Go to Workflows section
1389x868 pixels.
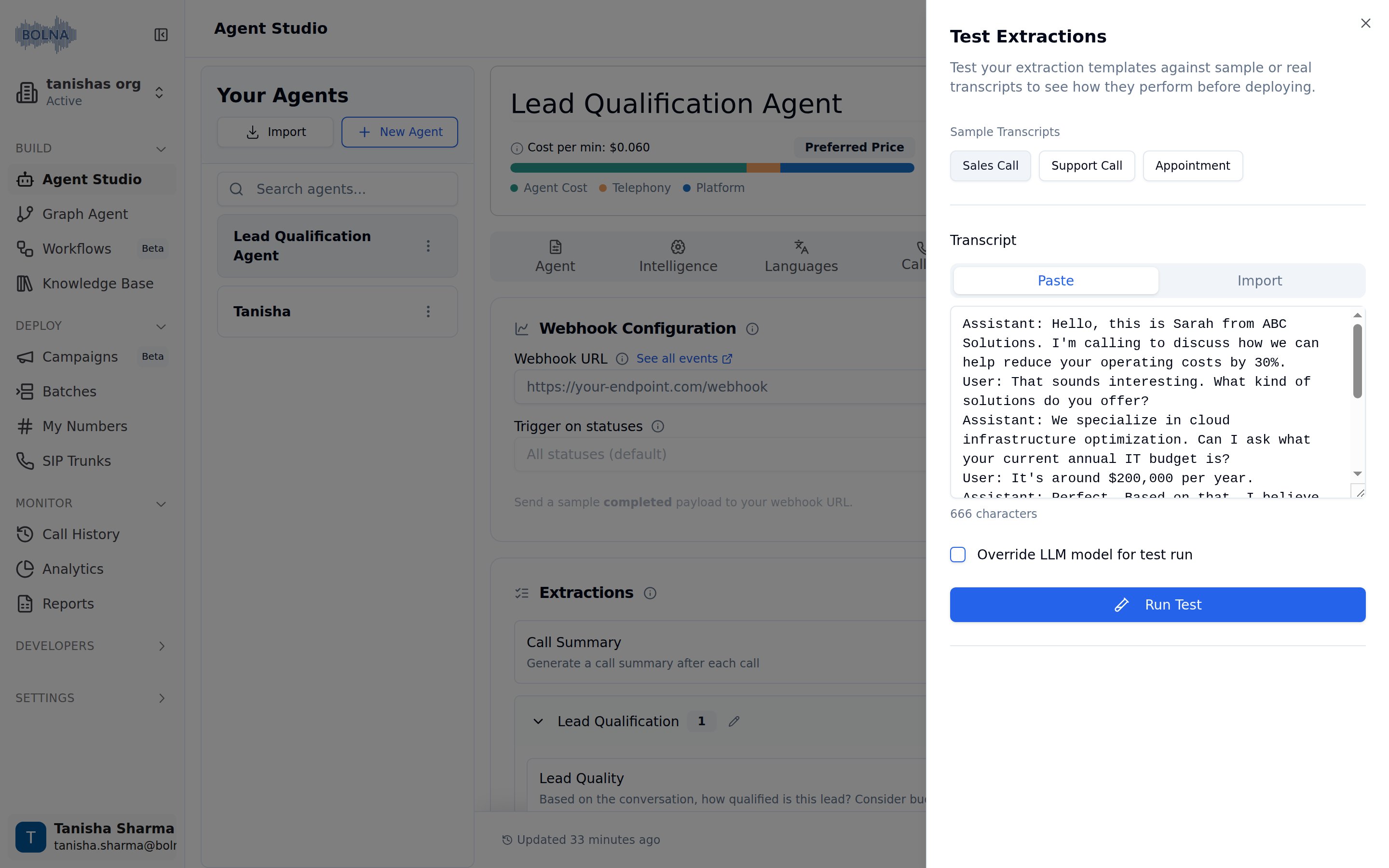92,248
